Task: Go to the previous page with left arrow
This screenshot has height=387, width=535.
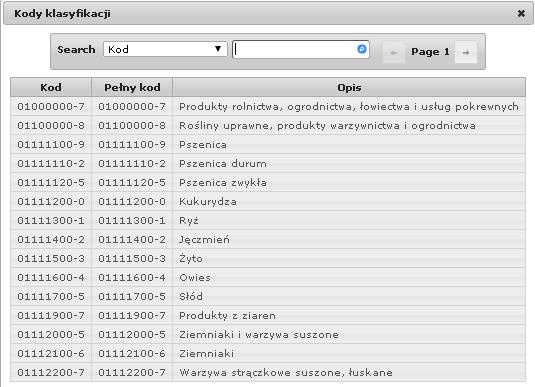Action: [x=394, y=52]
